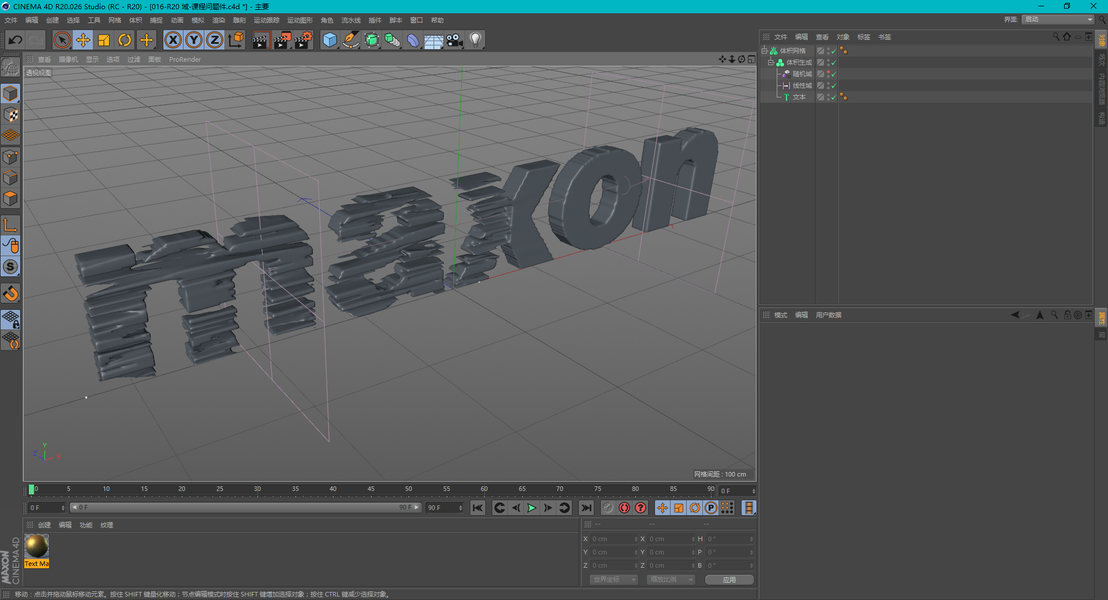The height and width of the screenshot is (600, 1108).
Task: Open the 创建 menu in material manager
Action: [44, 525]
